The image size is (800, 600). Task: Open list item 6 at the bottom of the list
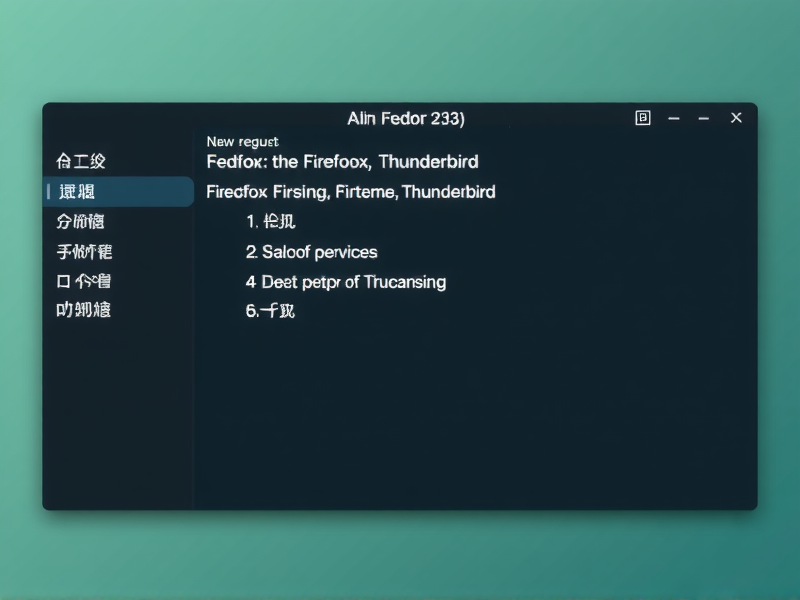pyautogui.click(x=270, y=312)
